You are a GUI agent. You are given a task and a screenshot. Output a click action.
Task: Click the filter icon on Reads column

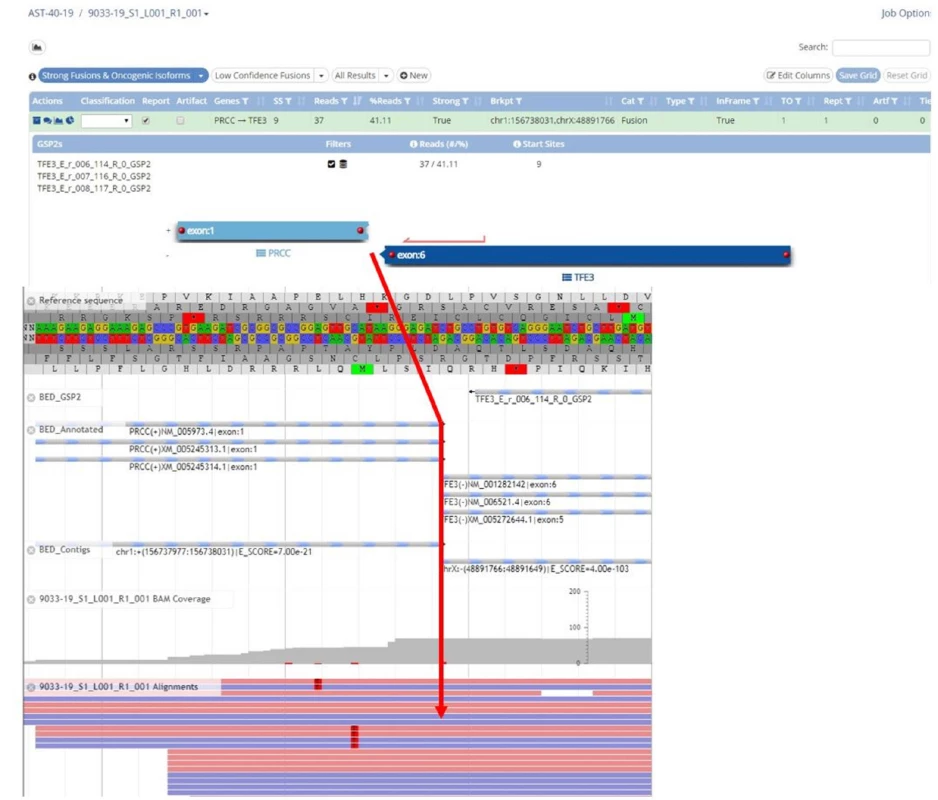point(344,101)
